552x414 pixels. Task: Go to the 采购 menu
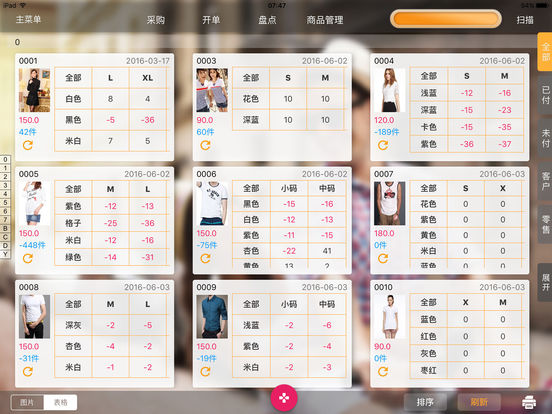[x=156, y=20]
